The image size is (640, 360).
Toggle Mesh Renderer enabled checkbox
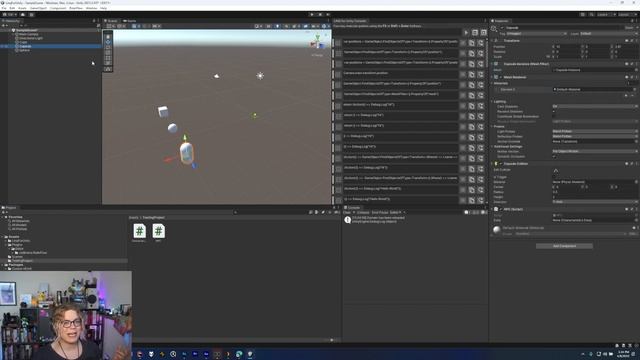click(501, 77)
